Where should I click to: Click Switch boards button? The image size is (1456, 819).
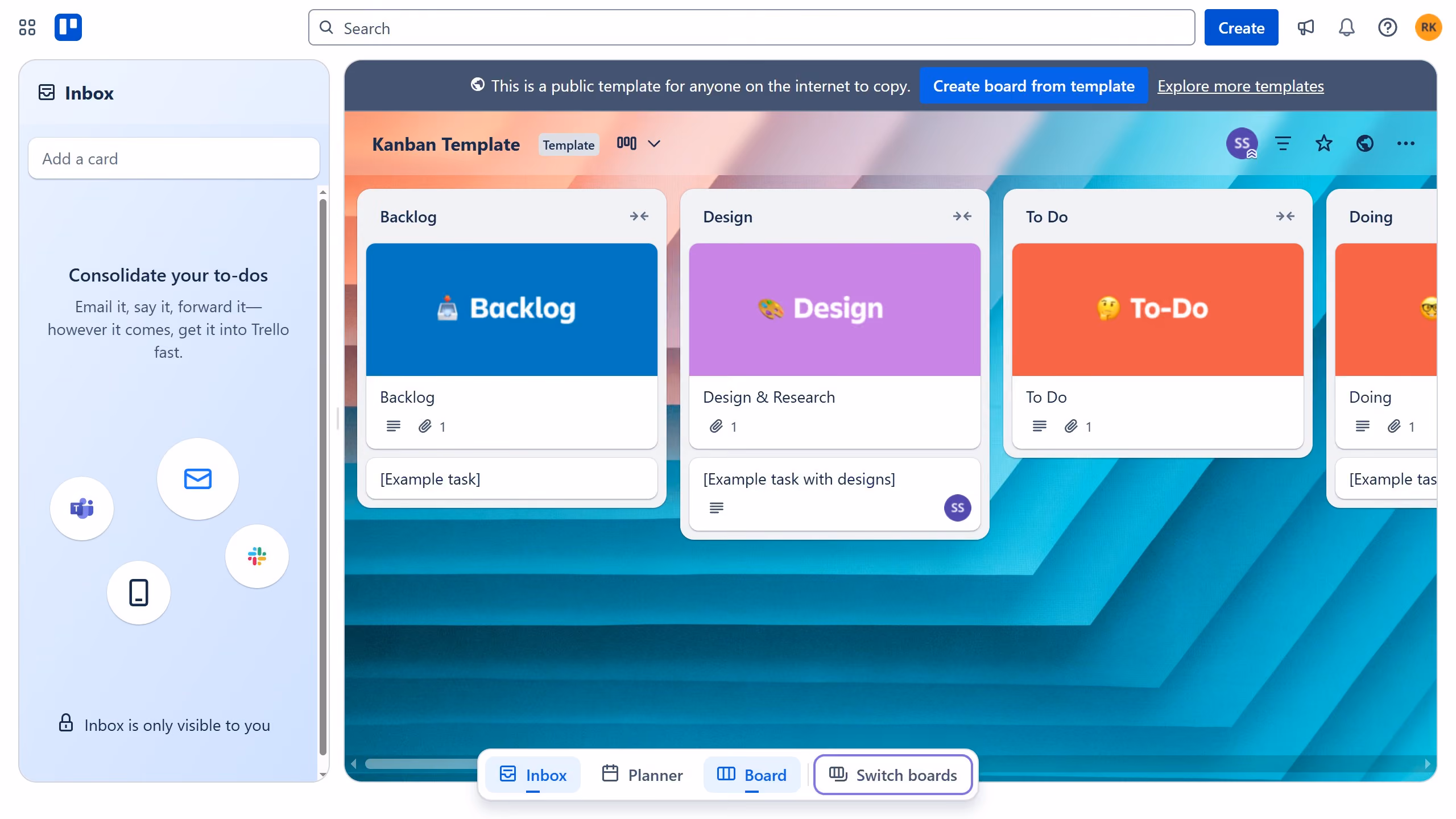[x=893, y=775]
